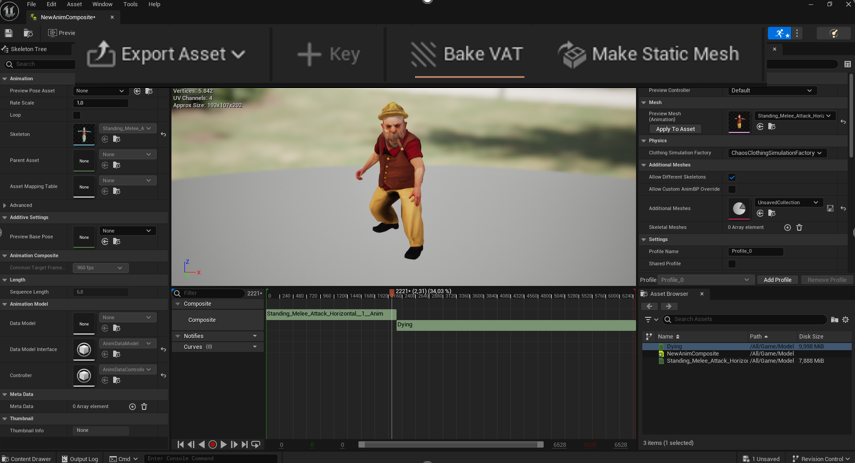Remove all Meta Data array elements
The width and height of the screenshot is (855, 463).
click(x=144, y=406)
